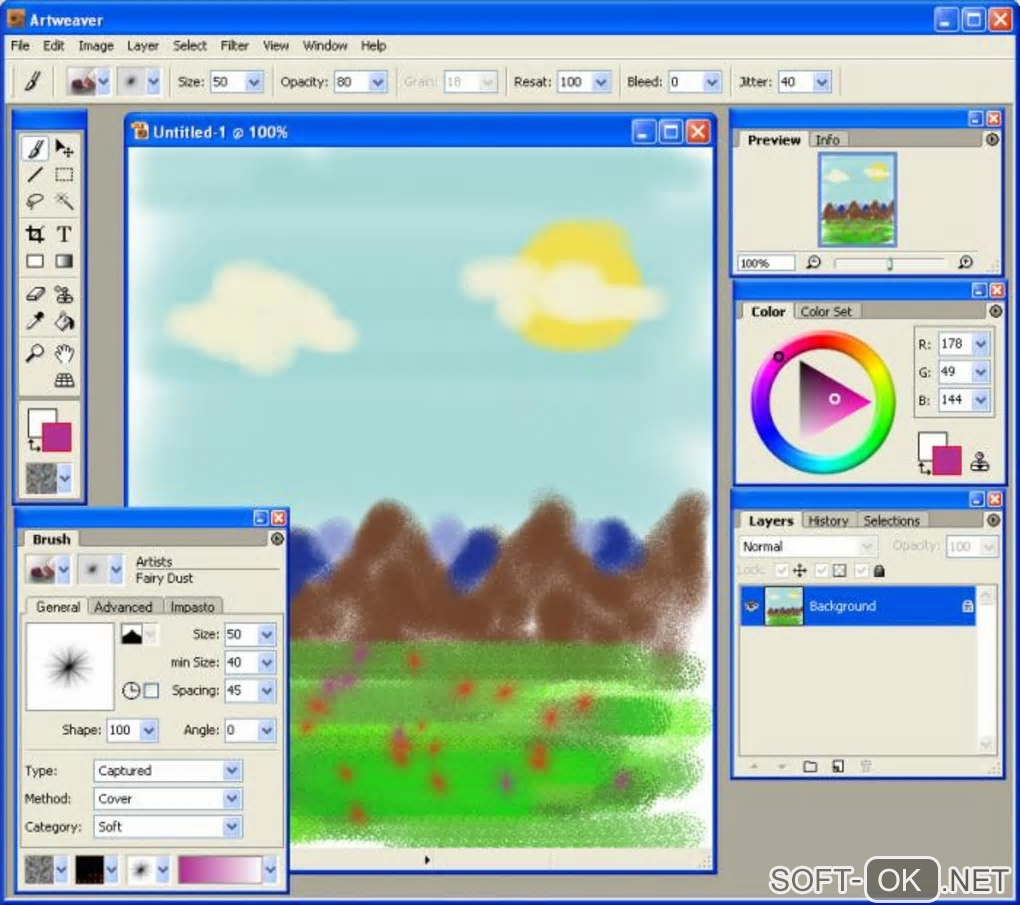Select the Eraser tool

point(35,294)
